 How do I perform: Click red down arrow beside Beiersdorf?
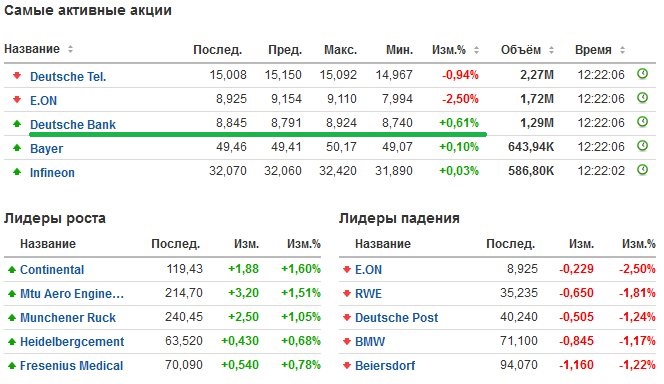coord(347,365)
